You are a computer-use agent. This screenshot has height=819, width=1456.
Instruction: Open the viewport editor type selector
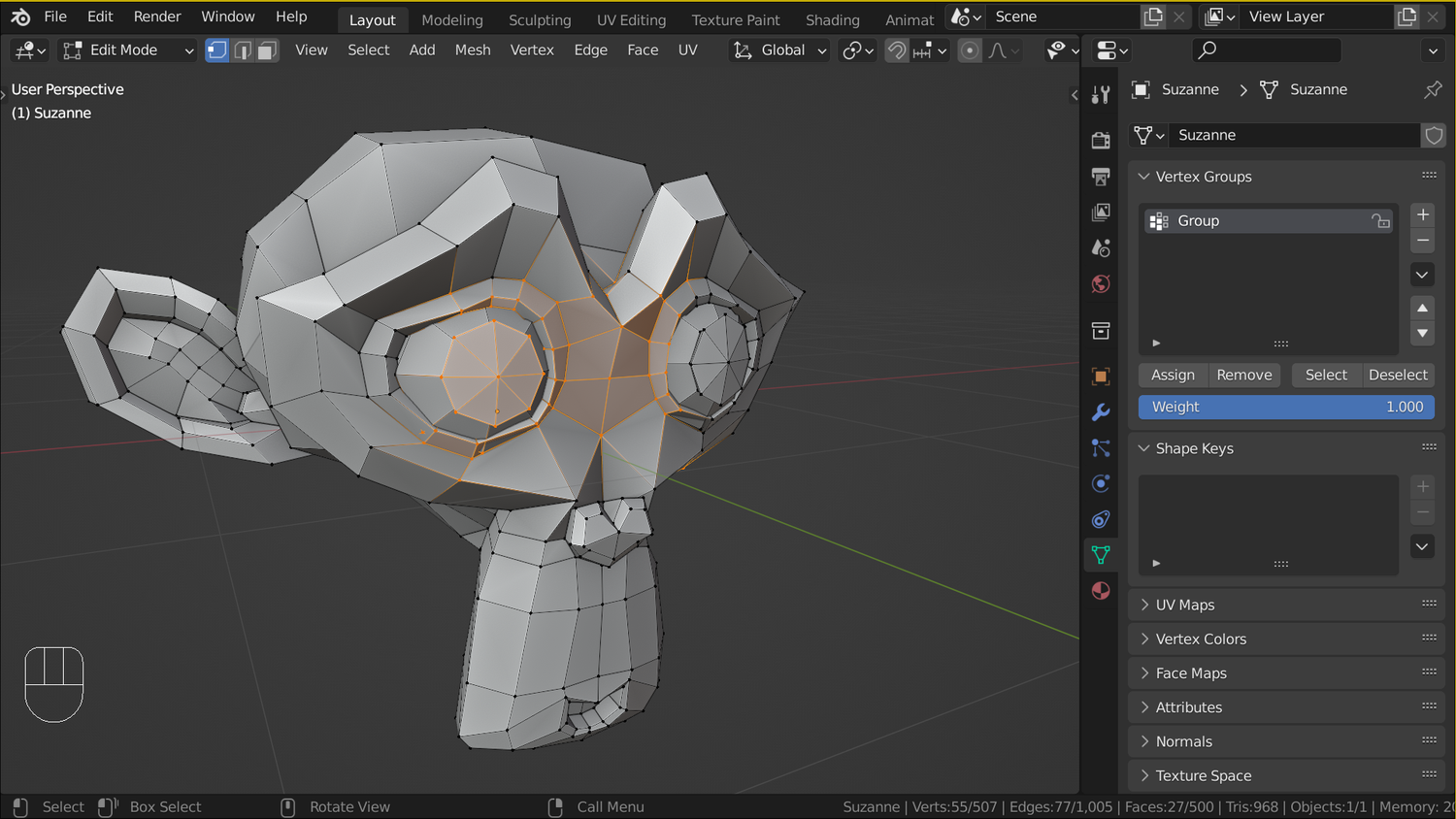point(31,49)
